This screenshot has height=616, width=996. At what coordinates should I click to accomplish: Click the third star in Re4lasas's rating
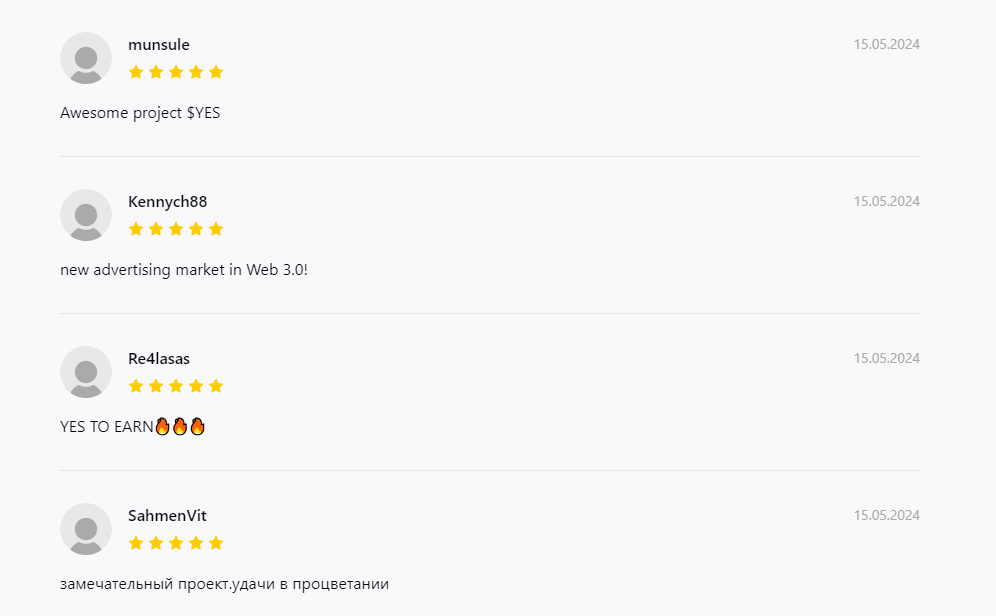pyautogui.click(x=176, y=386)
